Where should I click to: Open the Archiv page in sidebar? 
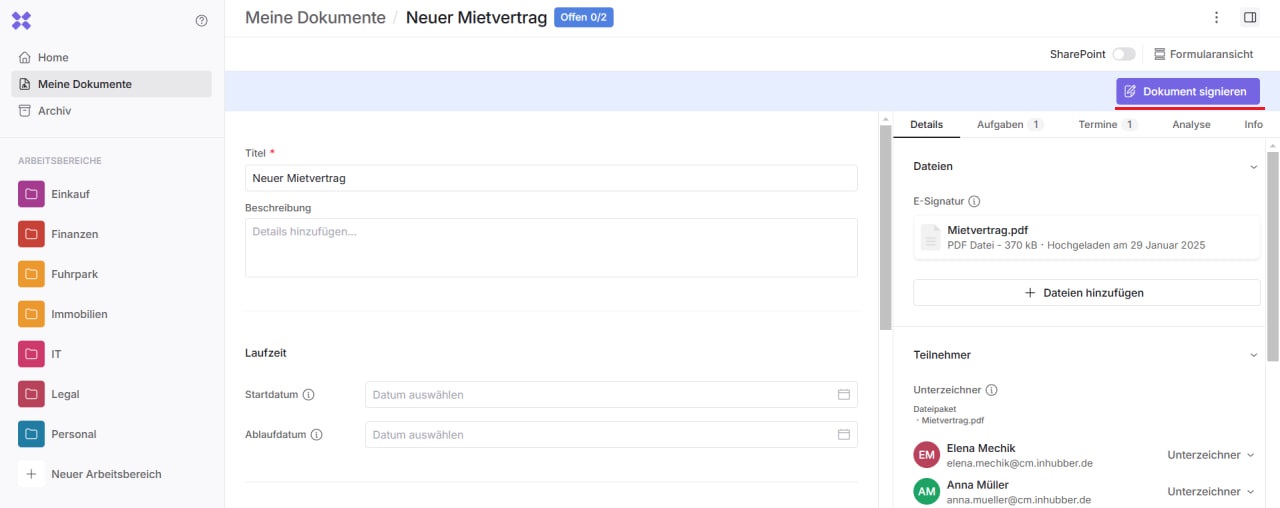[54, 111]
